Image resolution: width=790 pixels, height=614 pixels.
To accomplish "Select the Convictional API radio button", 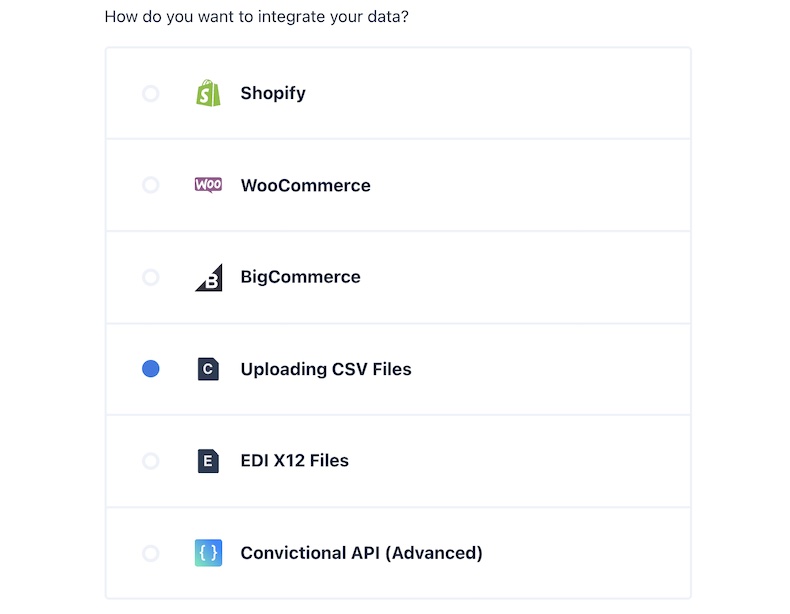I will click(150, 553).
